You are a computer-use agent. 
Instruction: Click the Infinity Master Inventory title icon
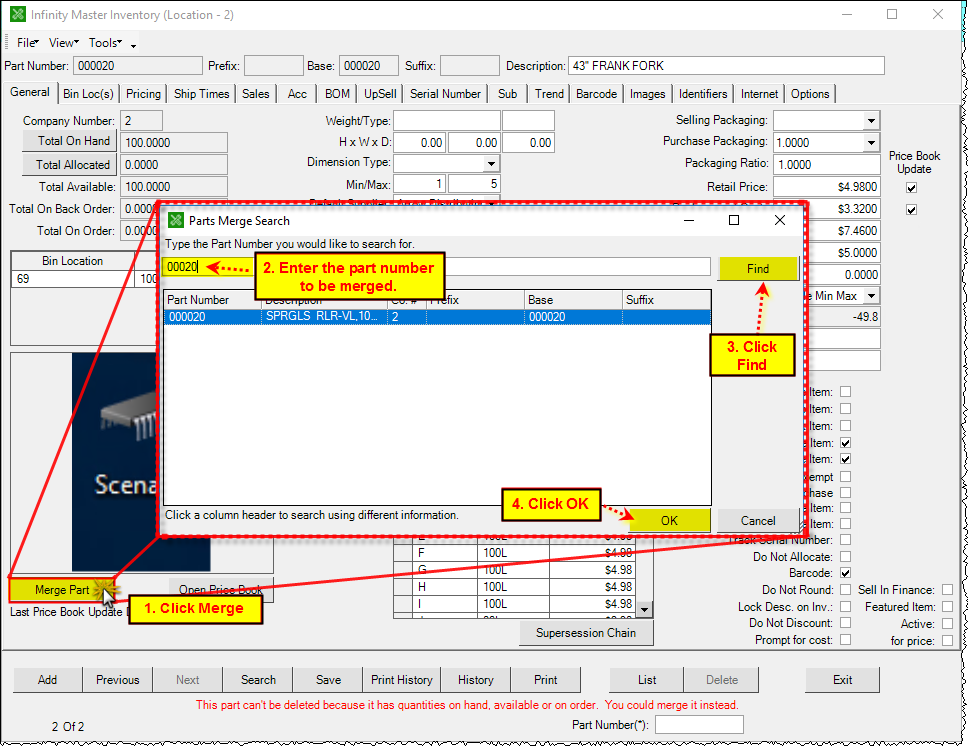click(18, 14)
